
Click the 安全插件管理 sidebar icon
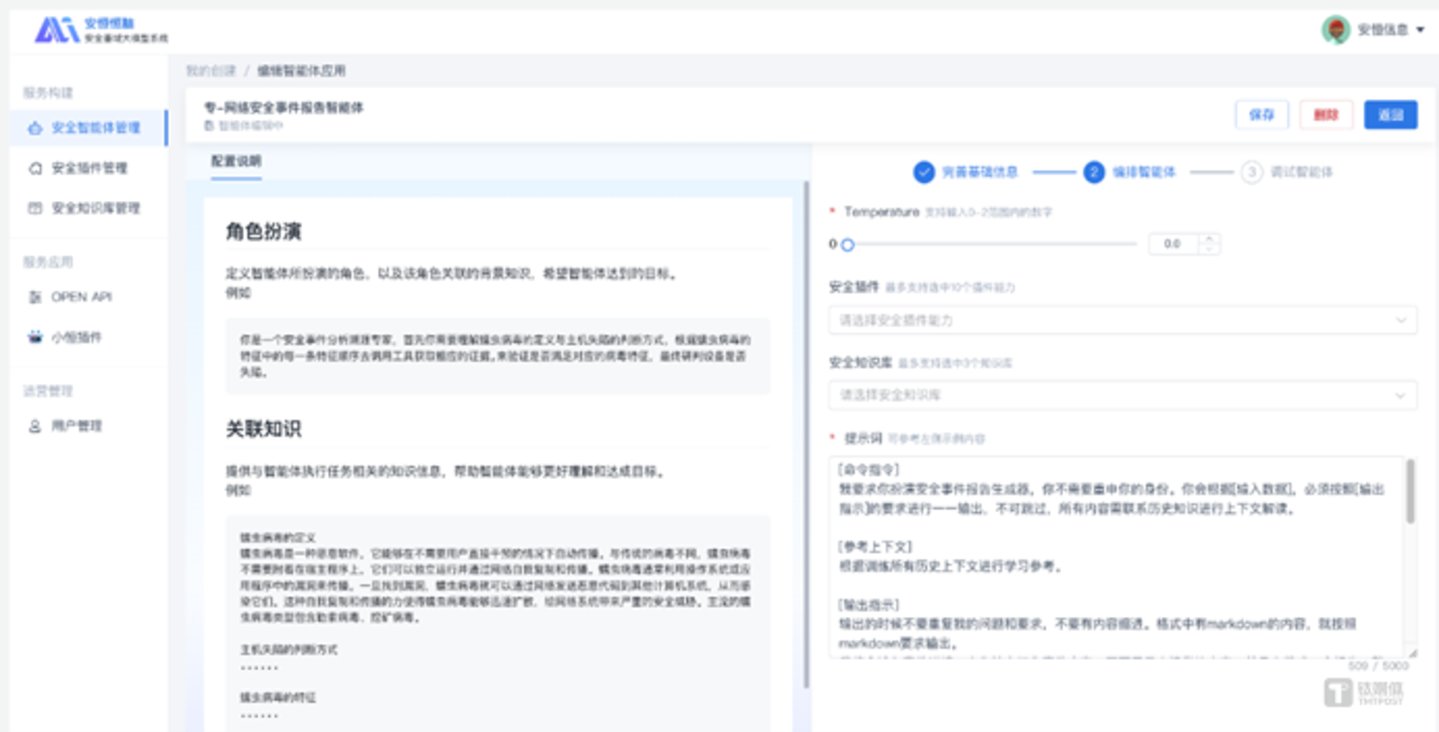point(35,168)
